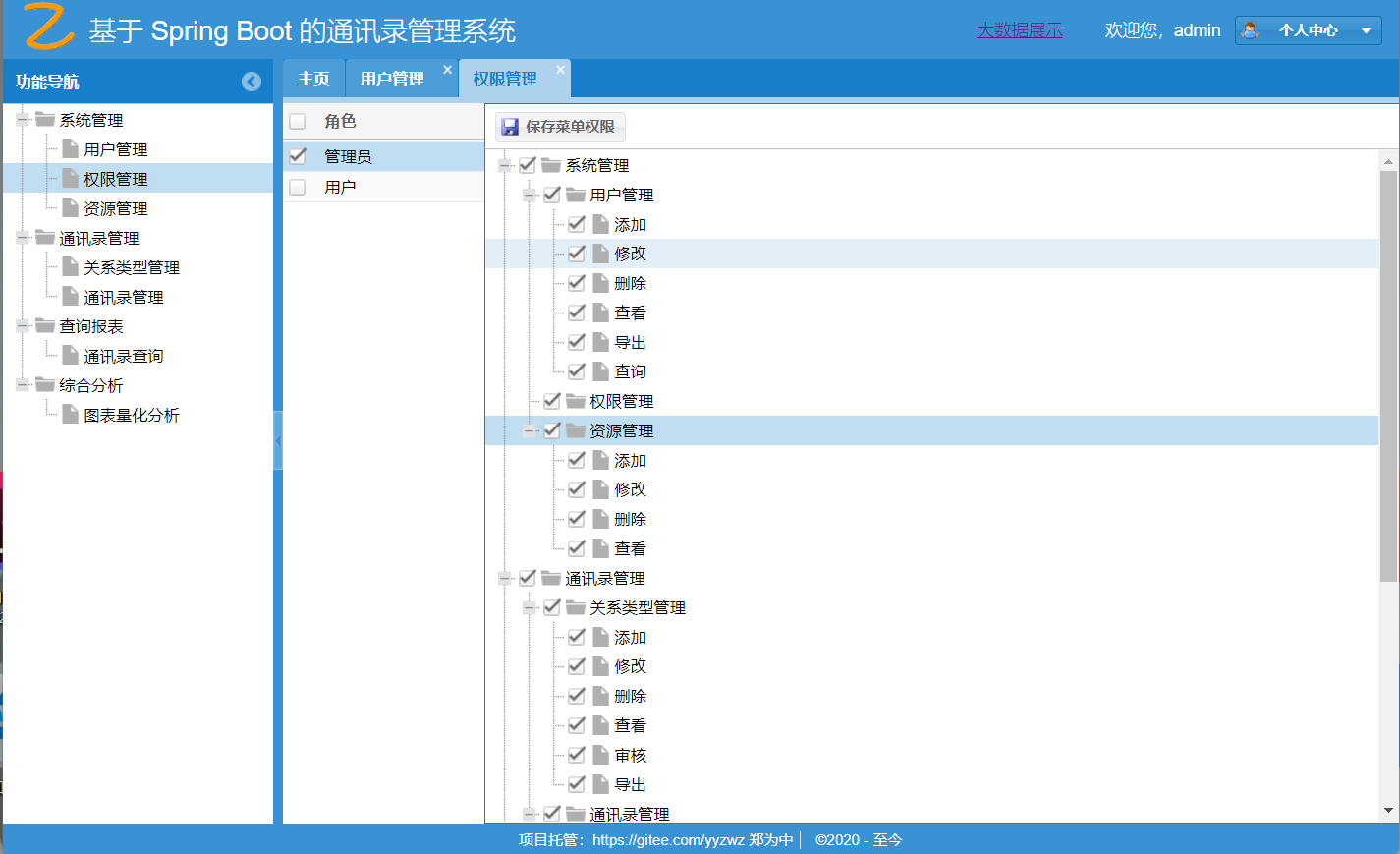1400x854 pixels.
Task: Uncheck 修改 checkbox under 用户管理
Action: point(577,254)
